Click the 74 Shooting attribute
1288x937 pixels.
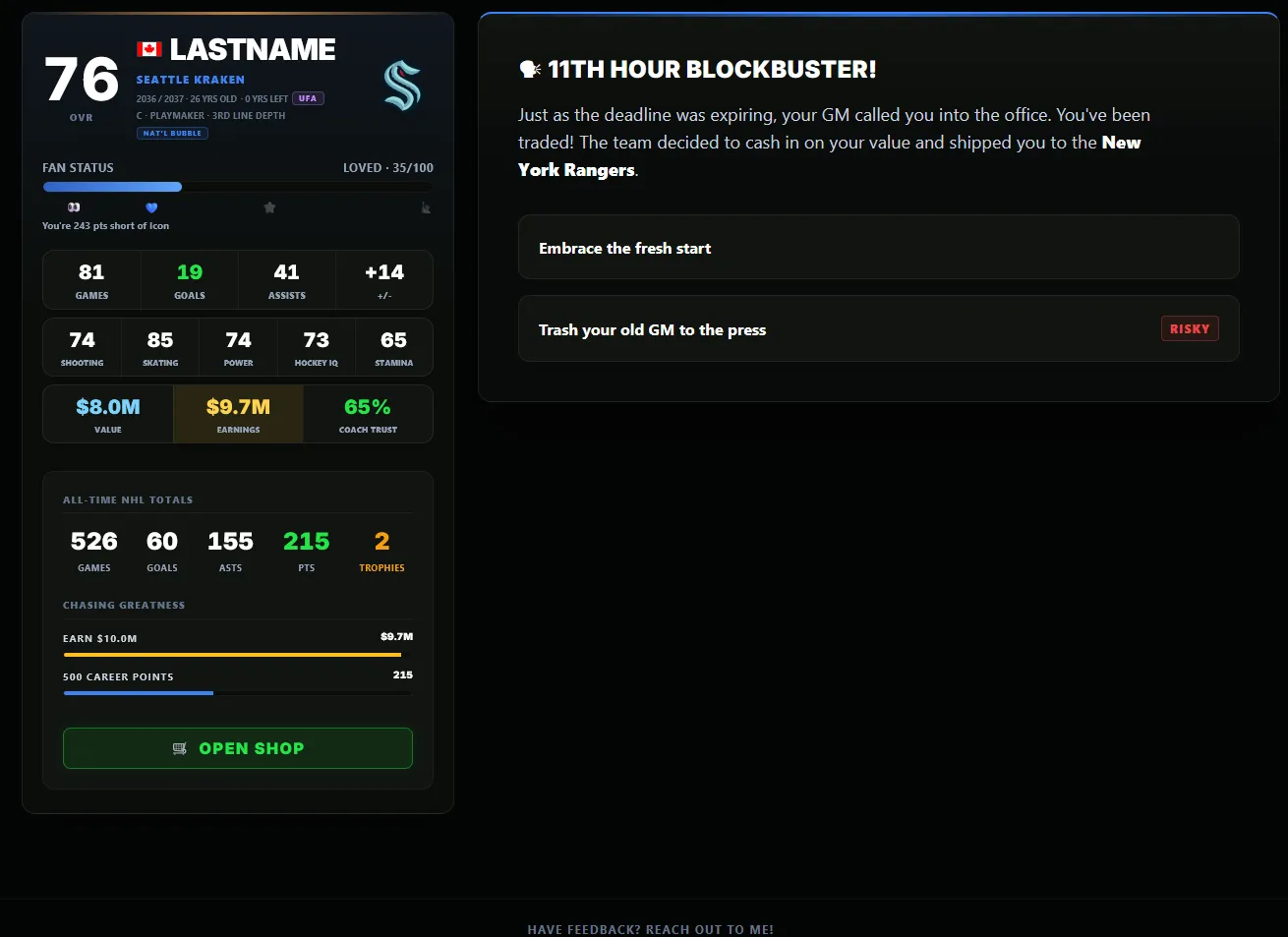click(82, 347)
